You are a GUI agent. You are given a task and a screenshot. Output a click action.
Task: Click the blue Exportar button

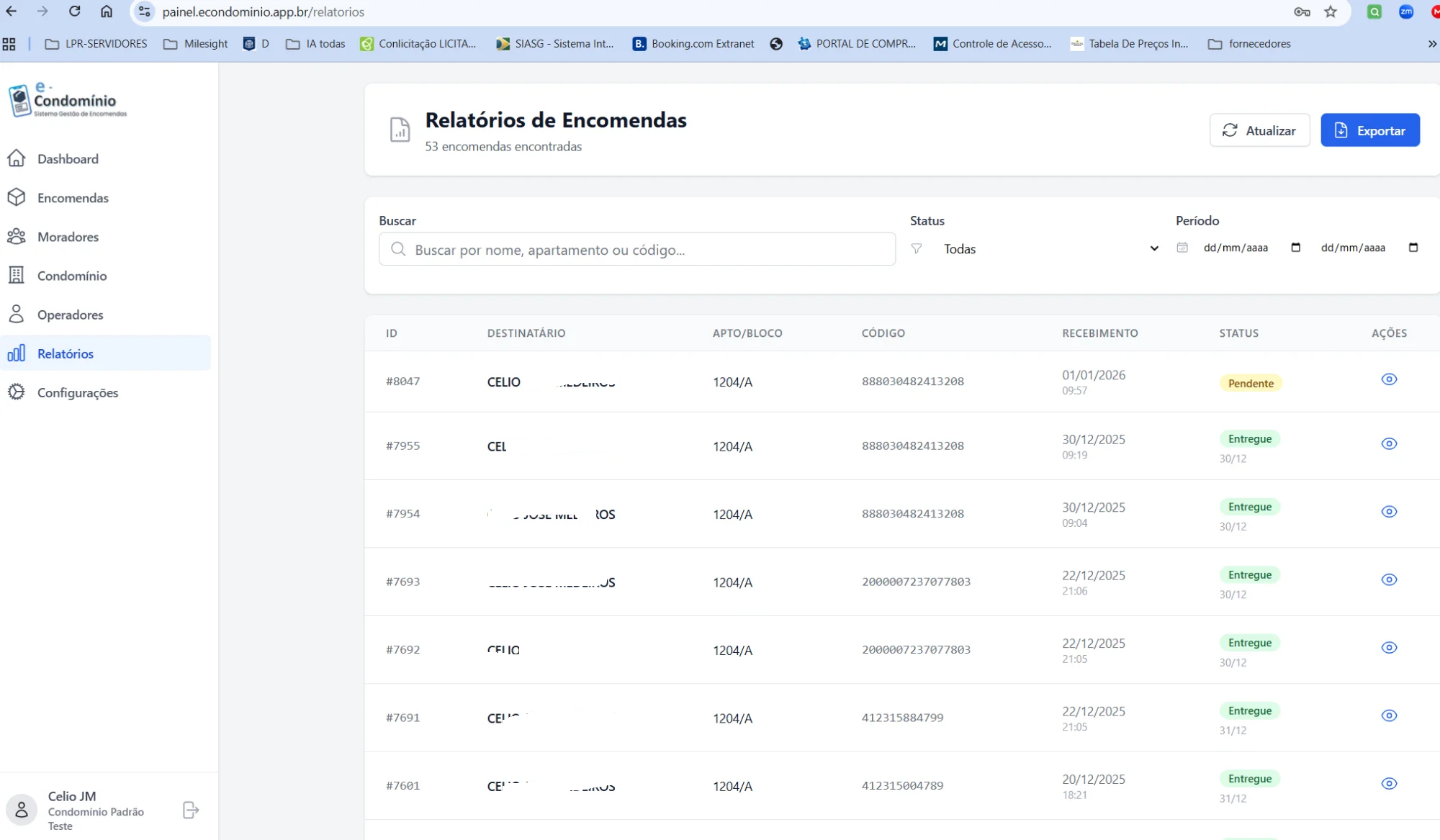coord(1370,130)
